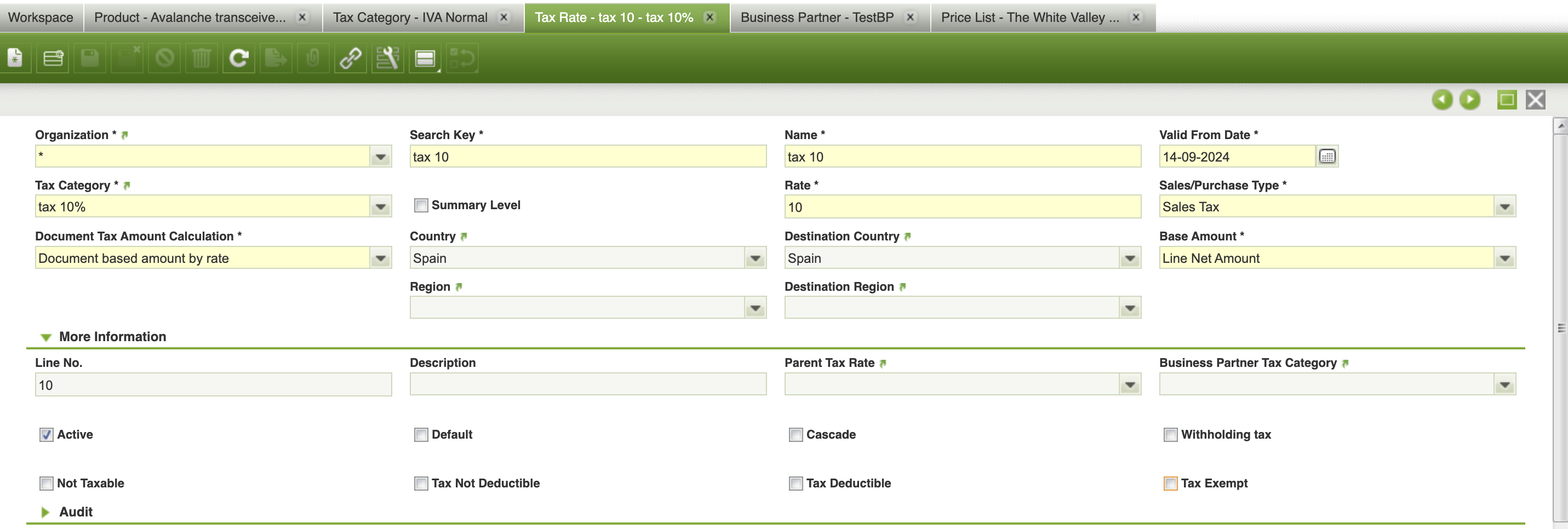Go to the next record arrow
This screenshot has width=1568, height=529.
(x=1470, y=99)
